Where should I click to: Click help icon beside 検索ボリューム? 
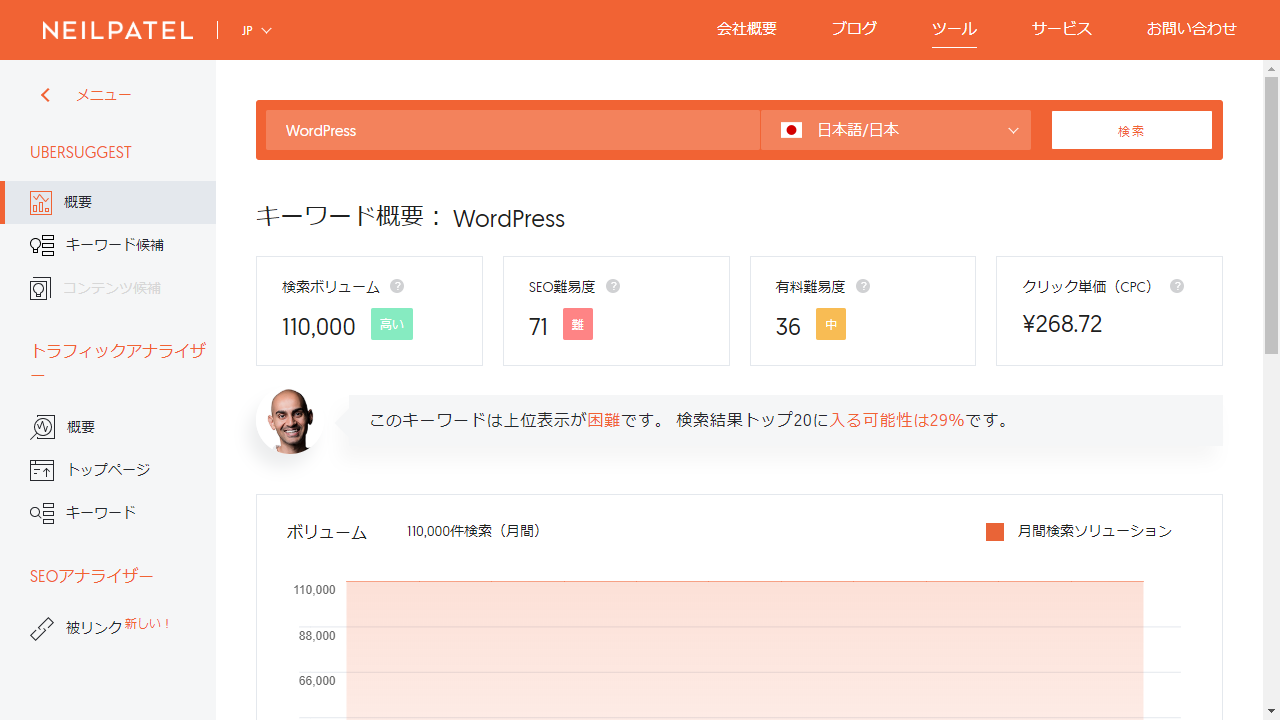397,286
